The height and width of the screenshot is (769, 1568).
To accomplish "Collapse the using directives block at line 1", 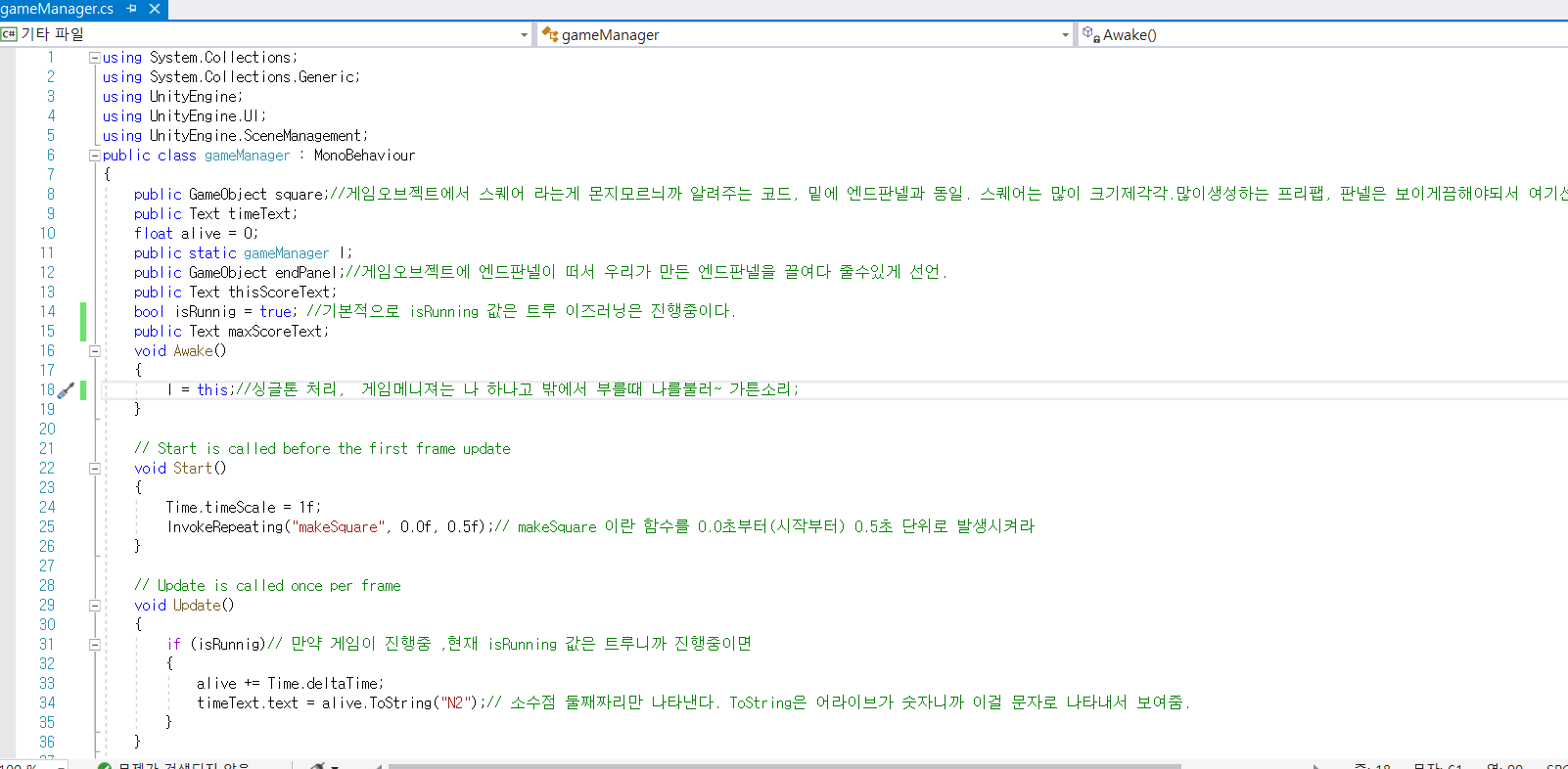I will (x=95, y=58).
